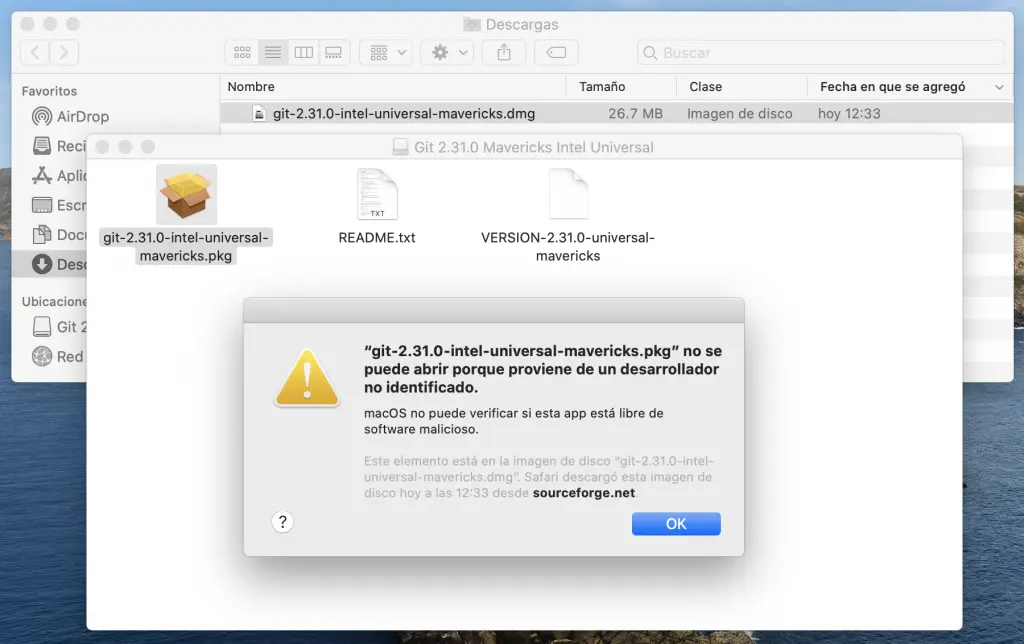Focus the Buscar search field

tap(820, 53)
